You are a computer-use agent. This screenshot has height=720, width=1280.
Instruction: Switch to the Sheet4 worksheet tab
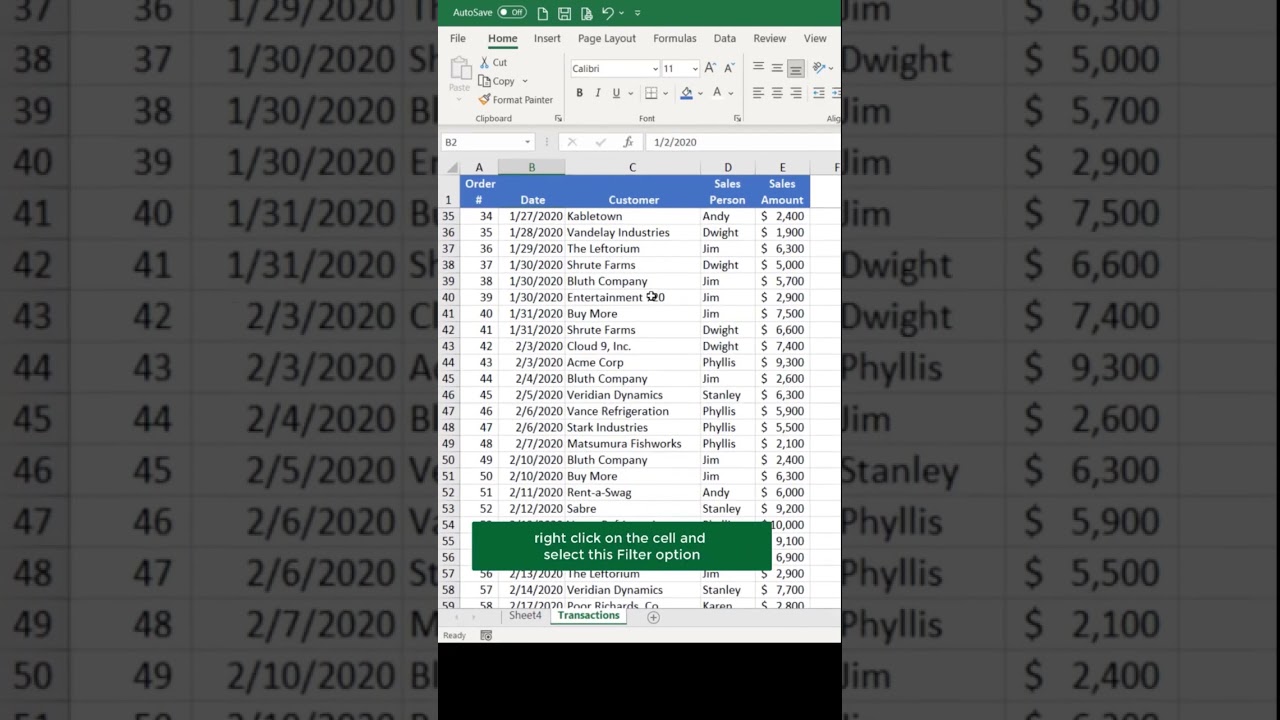coord(525,616)
